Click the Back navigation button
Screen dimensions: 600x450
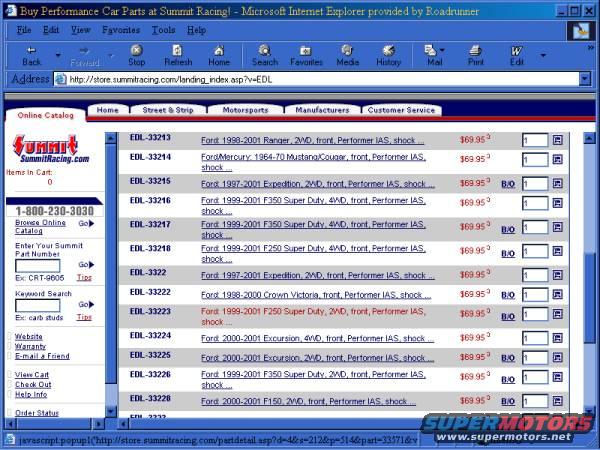pyautogui.click(x=32, y=54)
